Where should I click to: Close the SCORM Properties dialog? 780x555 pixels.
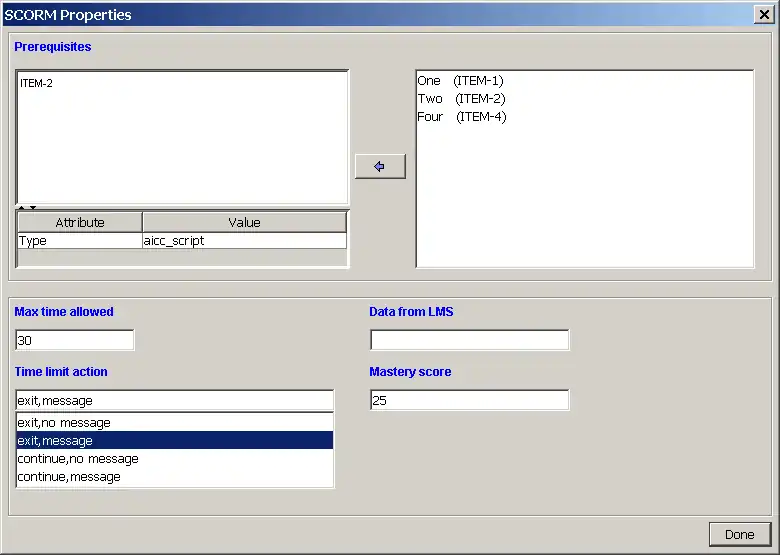[x=762, y=14]
